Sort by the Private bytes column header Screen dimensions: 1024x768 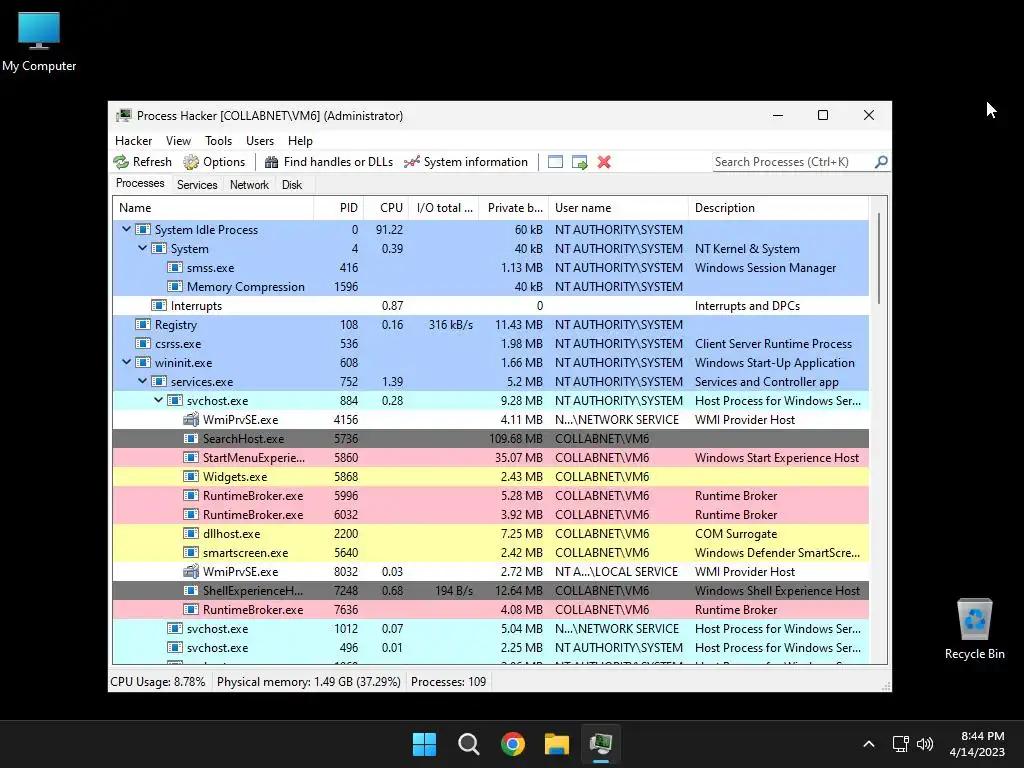pyautogui.click(x=514, y=208)
